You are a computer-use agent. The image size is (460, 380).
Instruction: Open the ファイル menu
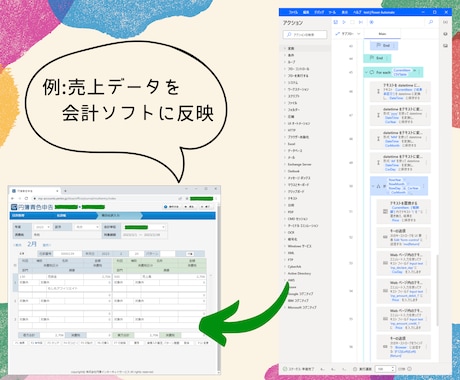coord(293,12)
